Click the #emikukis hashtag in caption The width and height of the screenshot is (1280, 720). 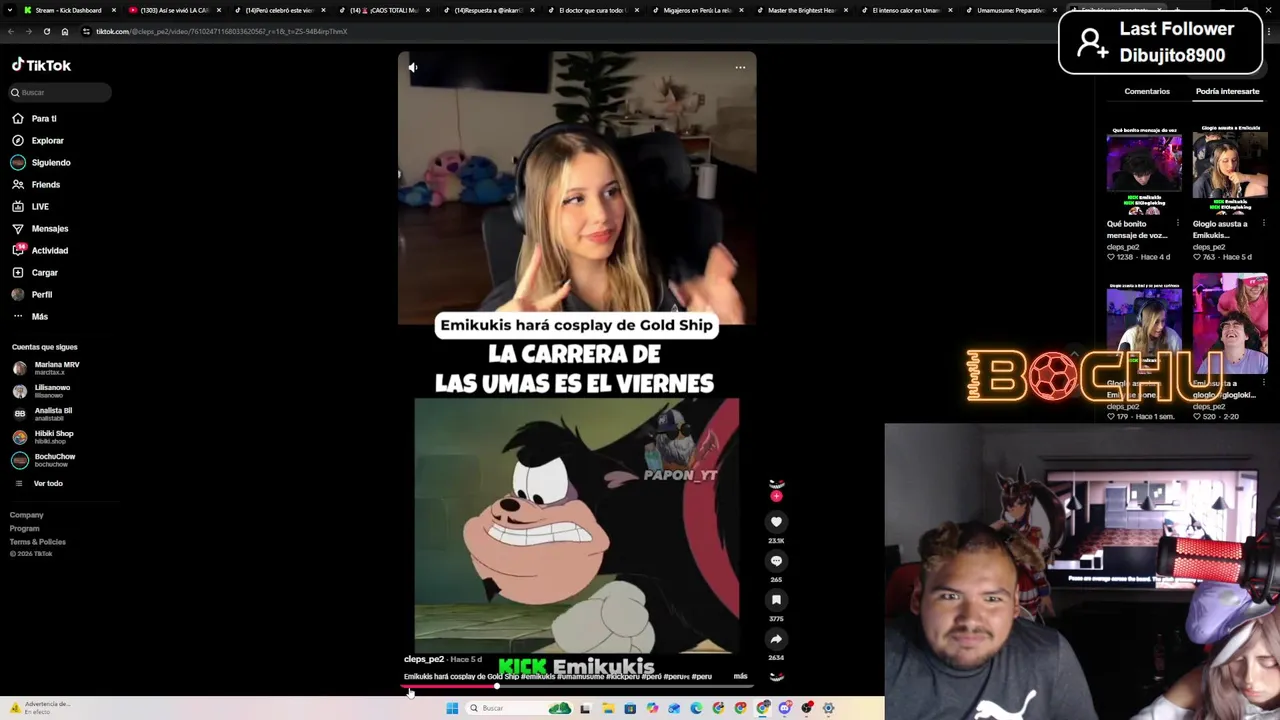click(537, 676)
